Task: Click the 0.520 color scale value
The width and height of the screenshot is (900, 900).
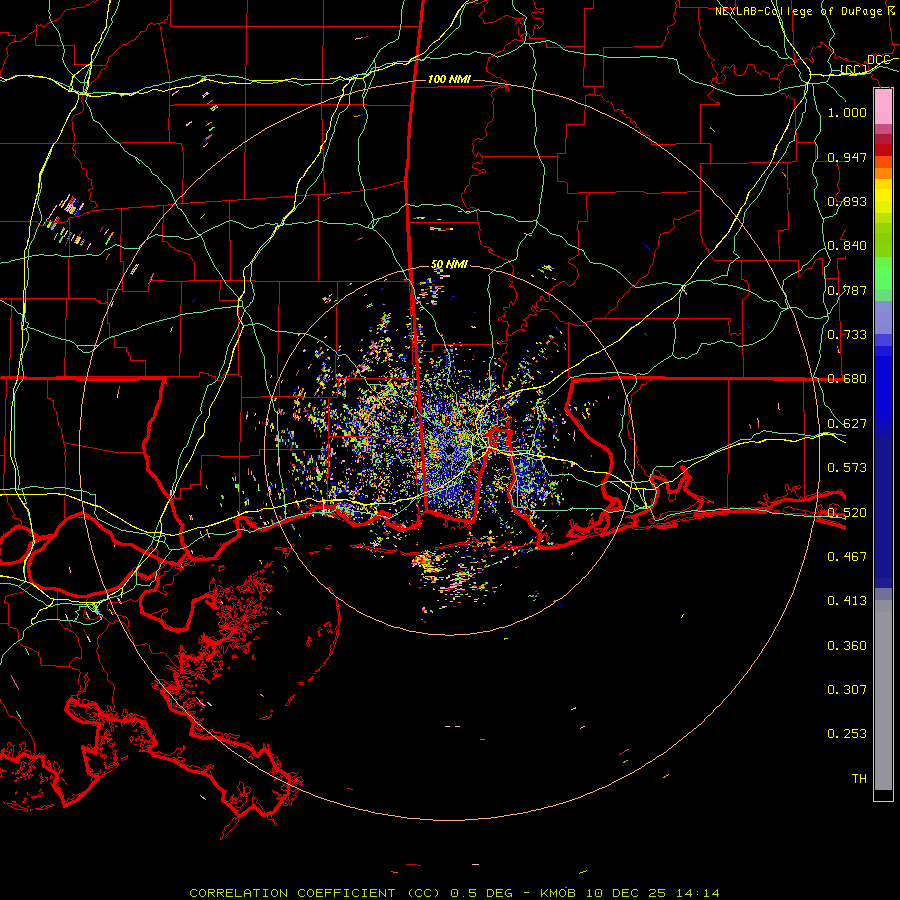Action: pos(847,513)
